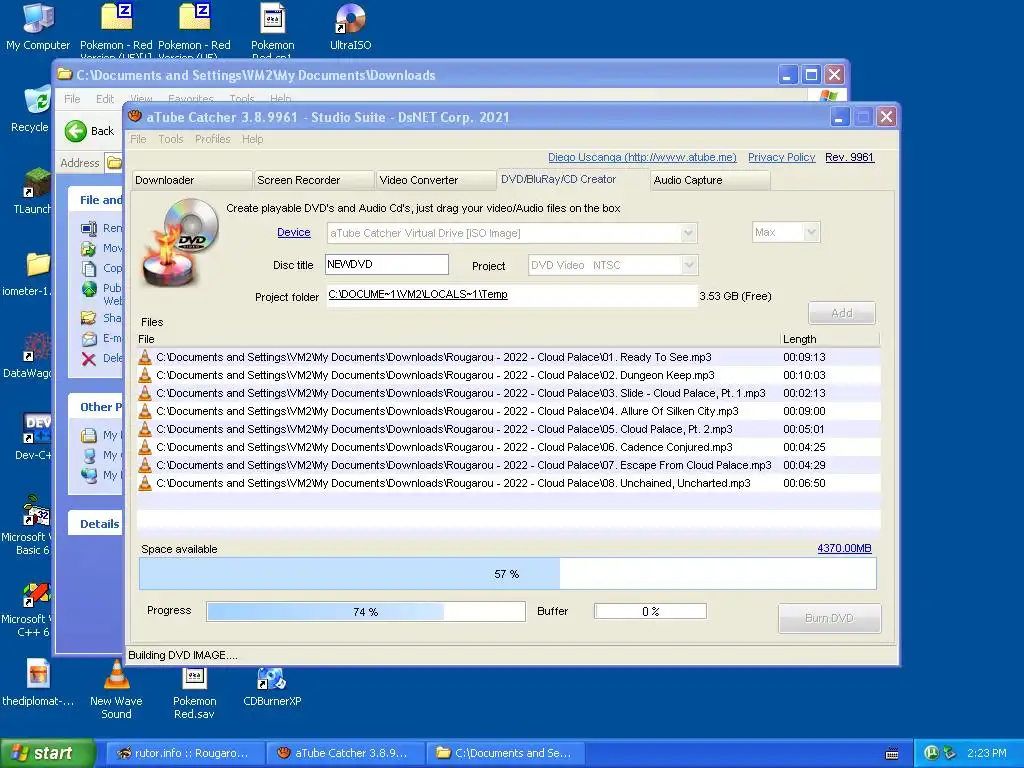Click the Back arrow in Downloads window
The height and width of the screenshot is (768, 1024).
coord(76,131)
